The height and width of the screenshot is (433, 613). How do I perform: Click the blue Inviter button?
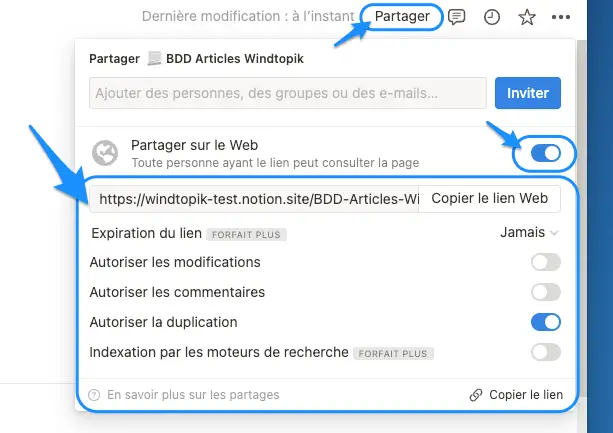(x=528, y=93)
